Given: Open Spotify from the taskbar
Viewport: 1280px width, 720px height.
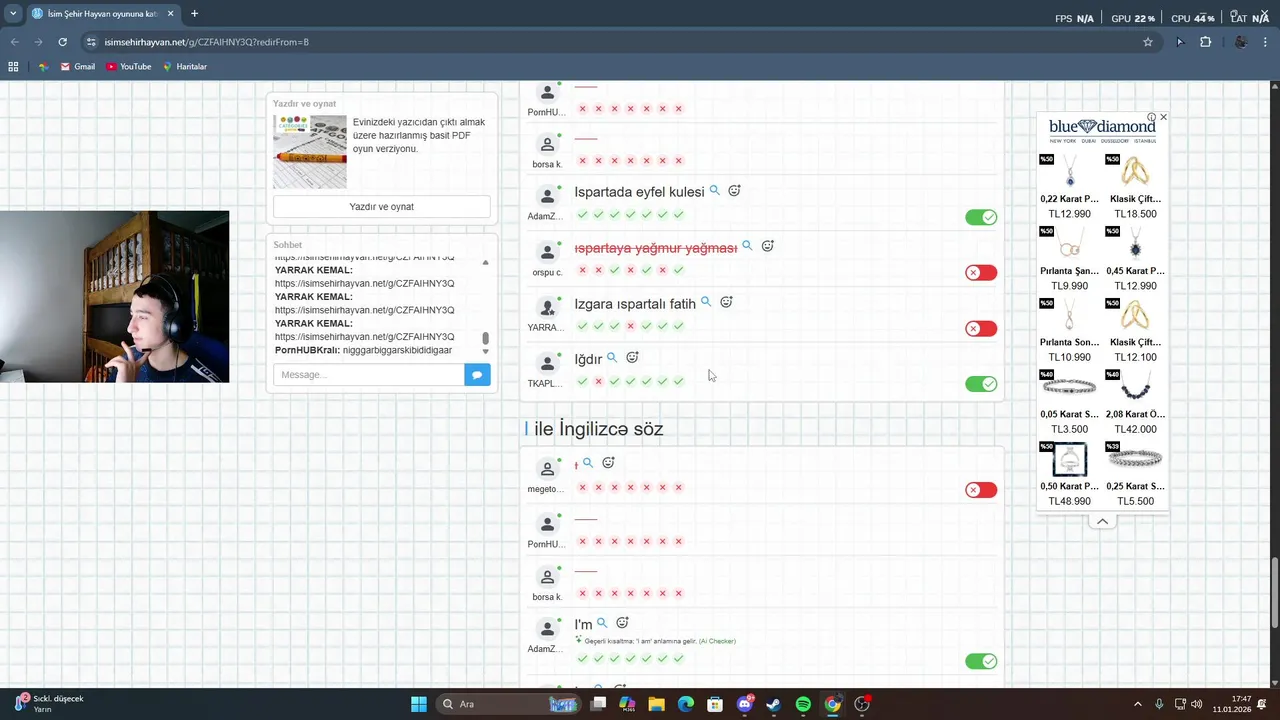Looking at the screenshot, I should pos(803,704).
